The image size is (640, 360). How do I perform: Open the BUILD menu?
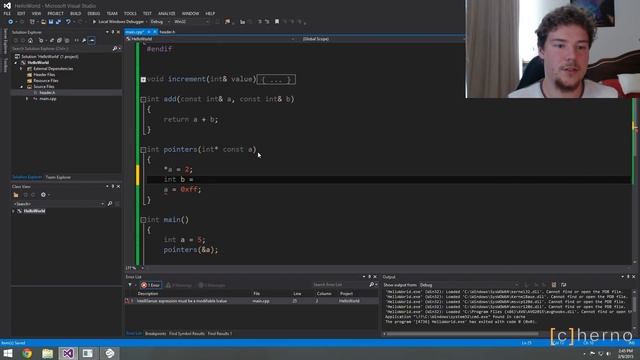pyautogui.click(x=76, y=13)
